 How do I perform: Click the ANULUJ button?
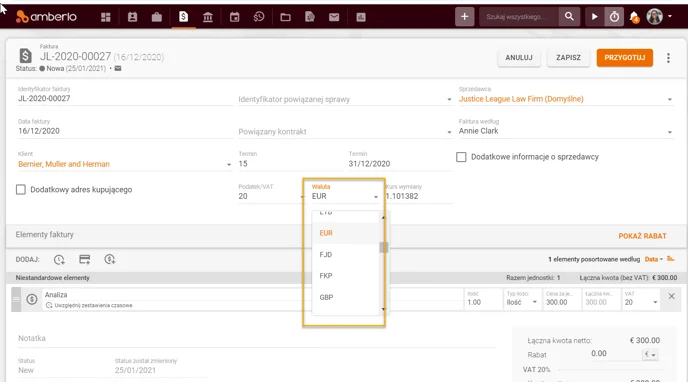click(x=519, y=58)
